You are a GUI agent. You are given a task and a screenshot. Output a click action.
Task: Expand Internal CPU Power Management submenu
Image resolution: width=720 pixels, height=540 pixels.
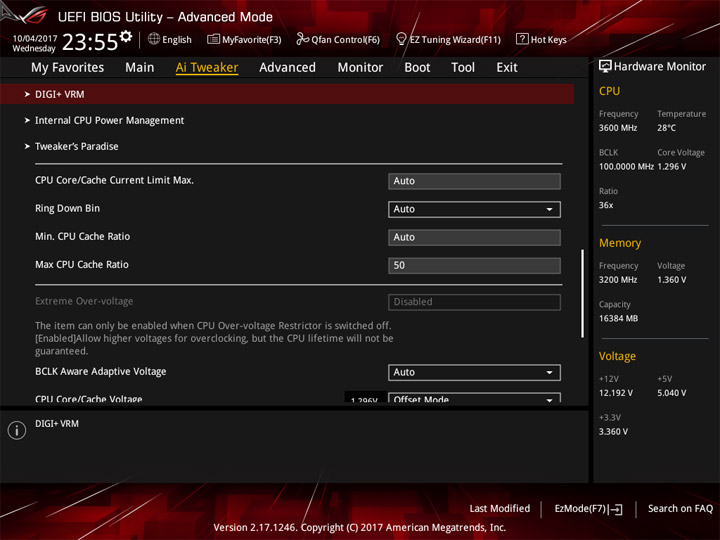[x=109, y=120]
